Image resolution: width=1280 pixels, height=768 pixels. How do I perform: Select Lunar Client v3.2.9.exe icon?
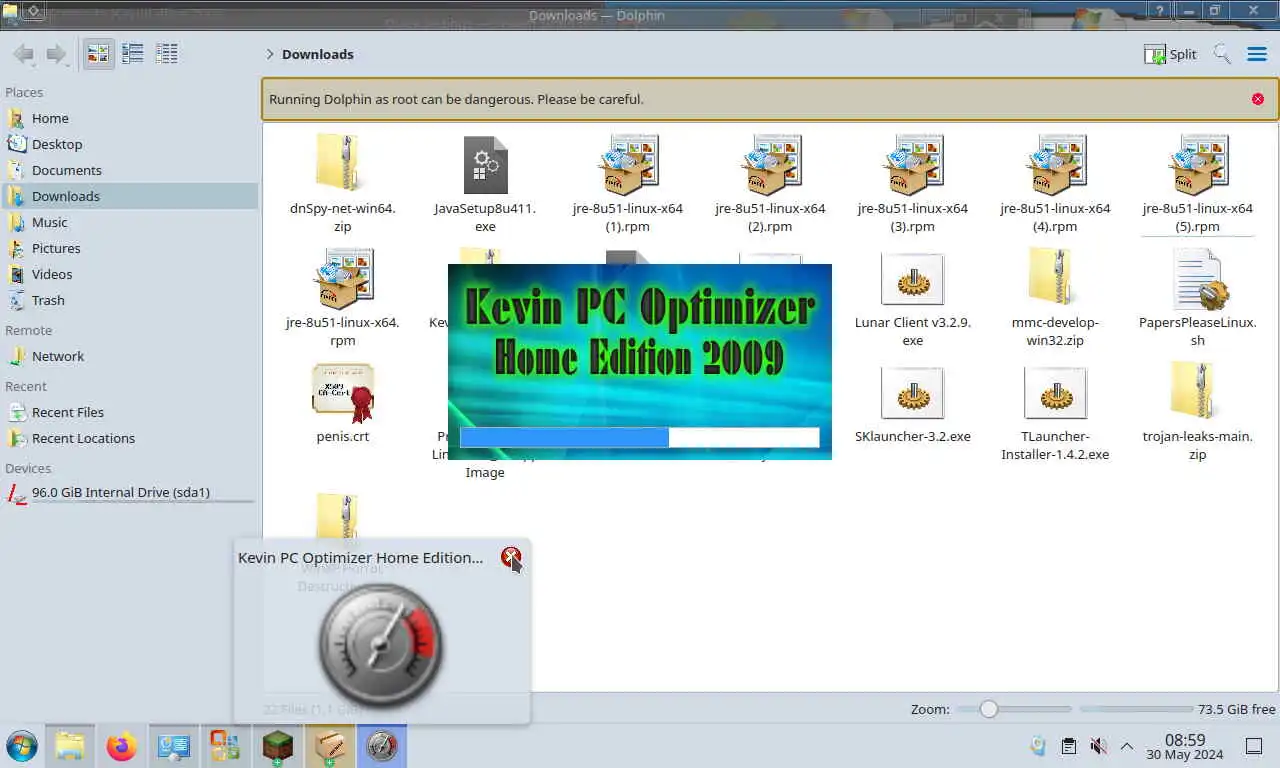coord(912,279)
